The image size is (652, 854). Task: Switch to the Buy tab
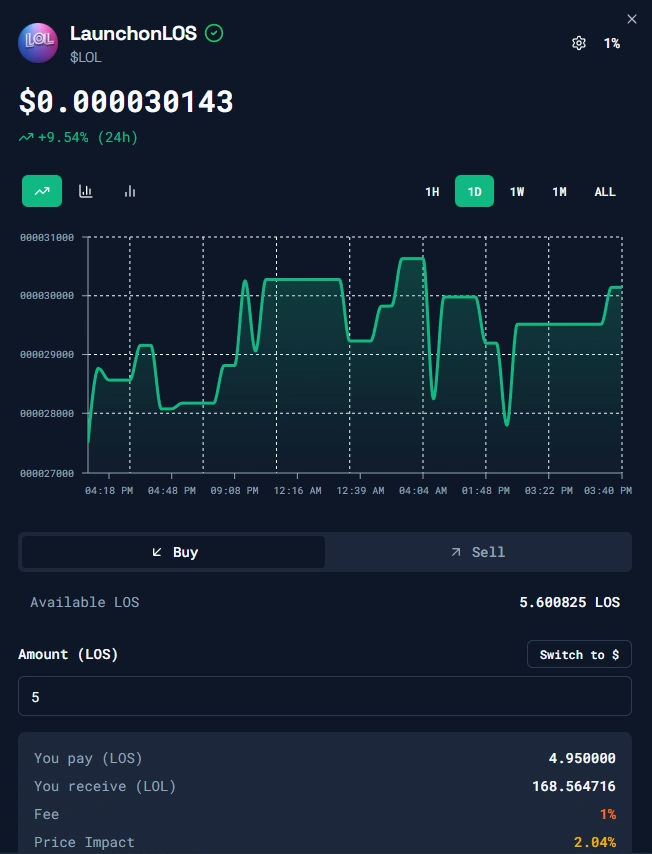(174, 552)
